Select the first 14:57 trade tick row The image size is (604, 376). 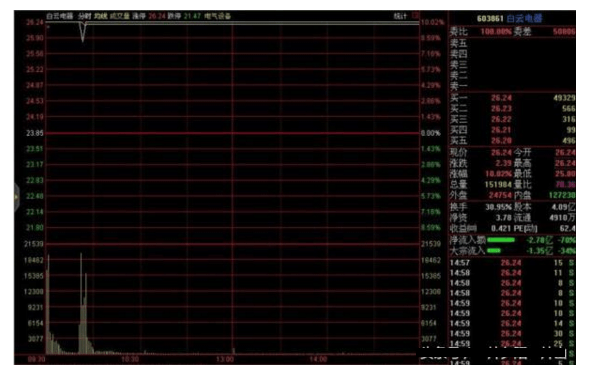click(512, 263)
